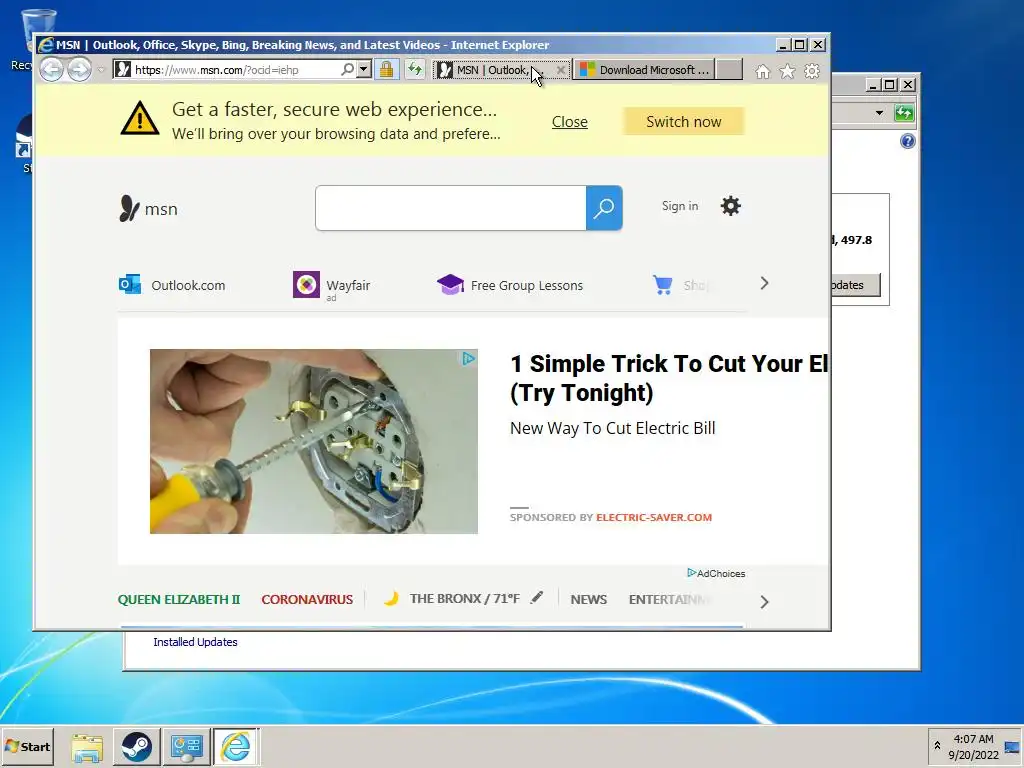This screenshot has width=1024, height=768.
Task: Click the Internet Explorer taskbar icon
Action: click(235, 747)
